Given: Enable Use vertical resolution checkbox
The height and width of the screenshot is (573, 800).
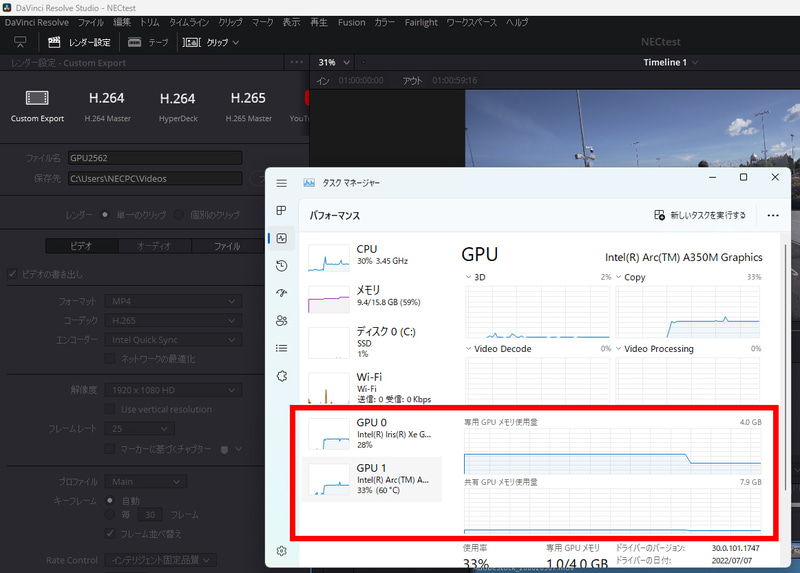Looking at the screenshot, I should pyautogui.click(x=110, y=409).
